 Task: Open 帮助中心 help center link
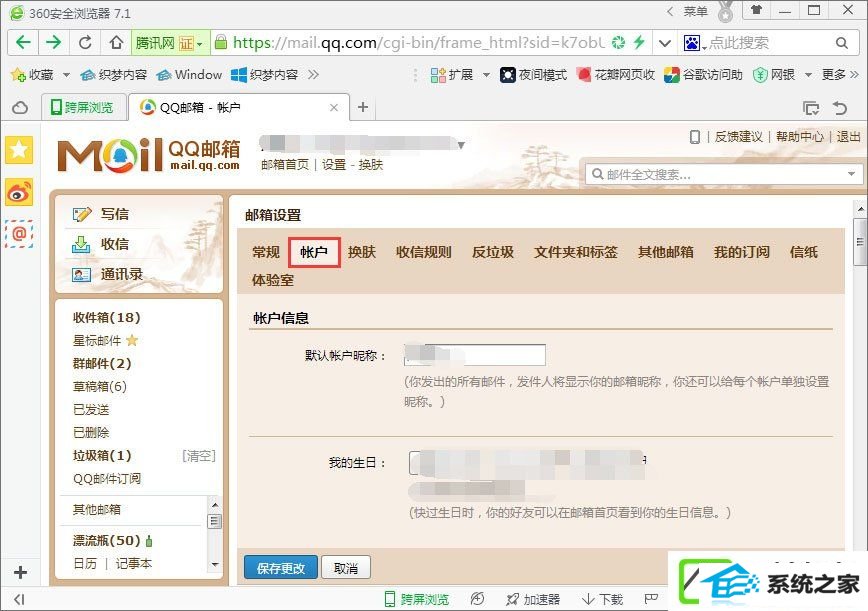click(x=799, y=137)
